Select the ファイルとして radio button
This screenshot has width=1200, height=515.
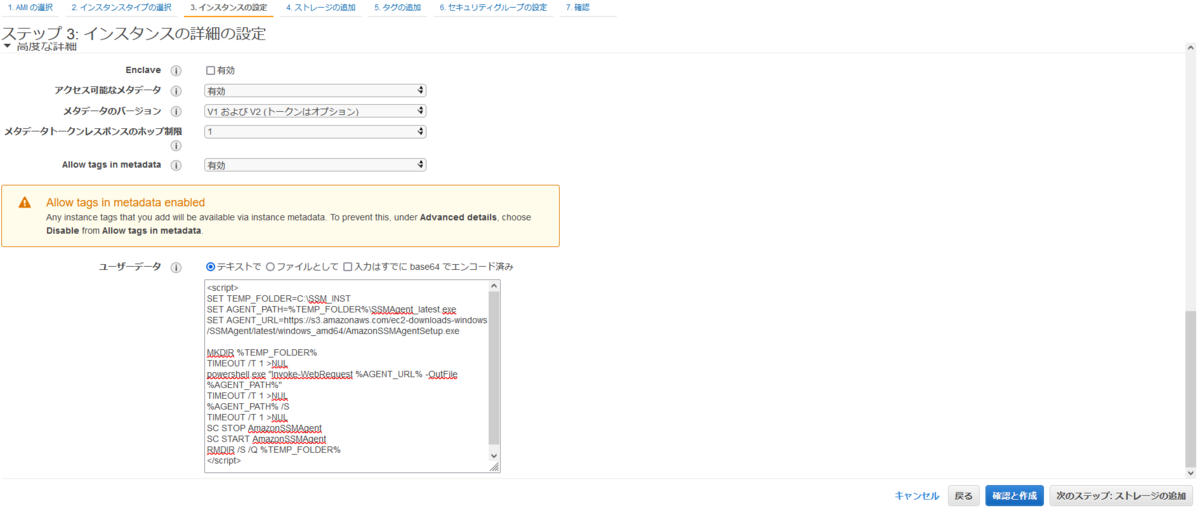coord(270,267)
